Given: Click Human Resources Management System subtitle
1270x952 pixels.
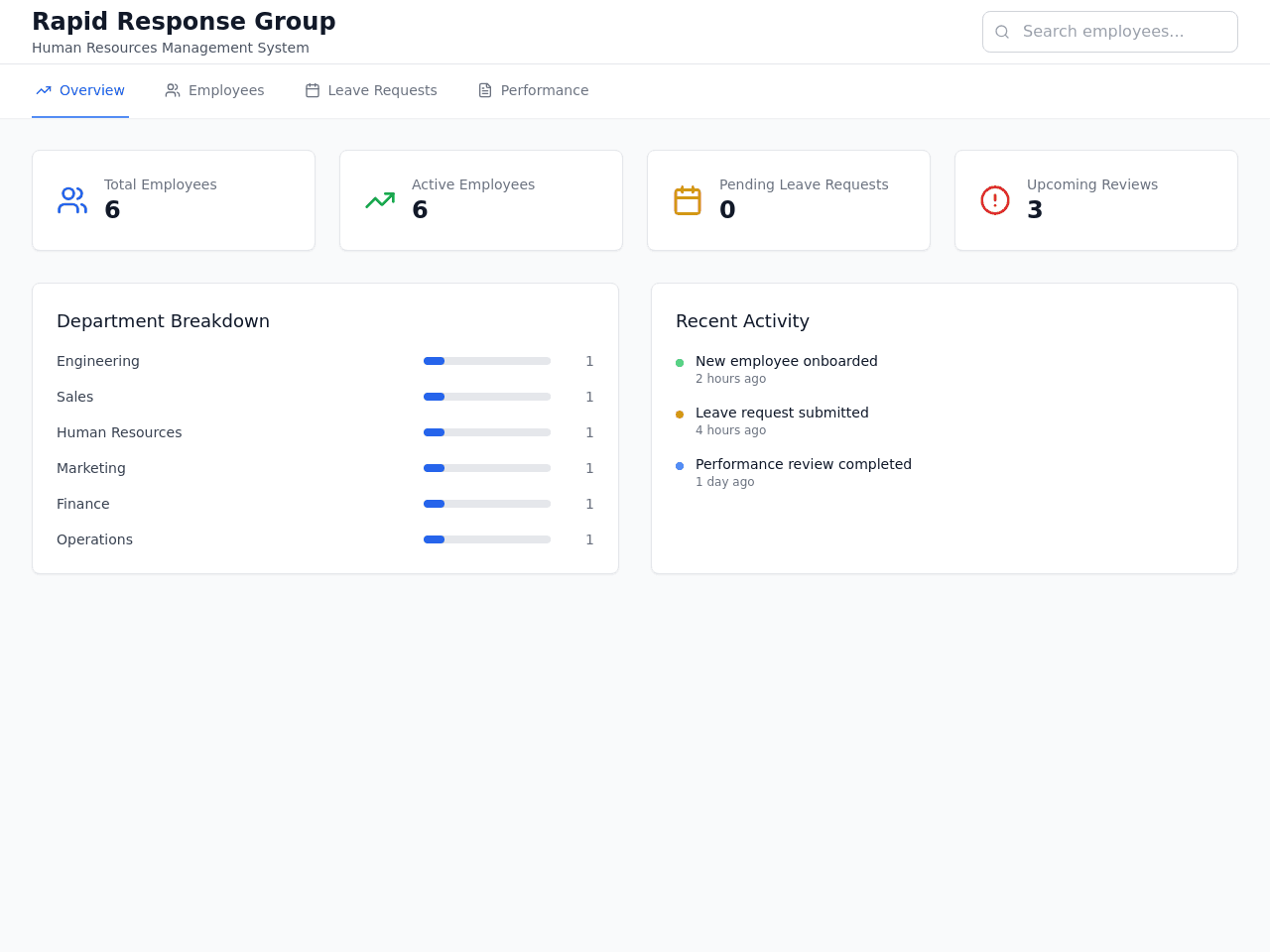Looking at the screenshot, I should coord(171,48).
